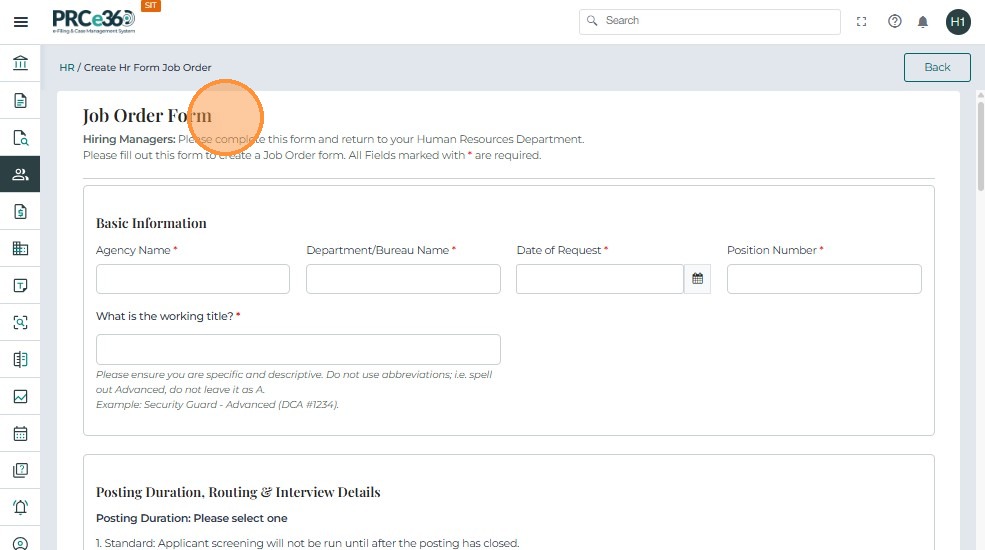
Task: View notifications bell icon
Action: [923, 21]
